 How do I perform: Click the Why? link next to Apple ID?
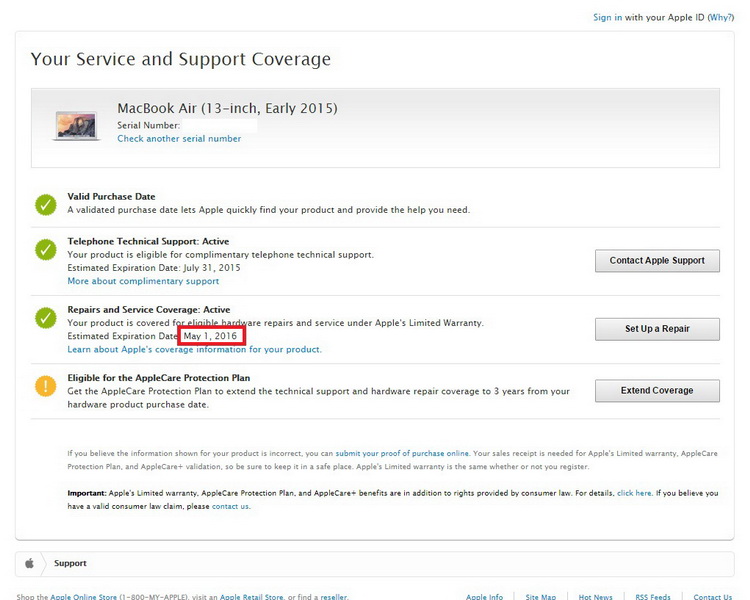(x=720, y=17)
